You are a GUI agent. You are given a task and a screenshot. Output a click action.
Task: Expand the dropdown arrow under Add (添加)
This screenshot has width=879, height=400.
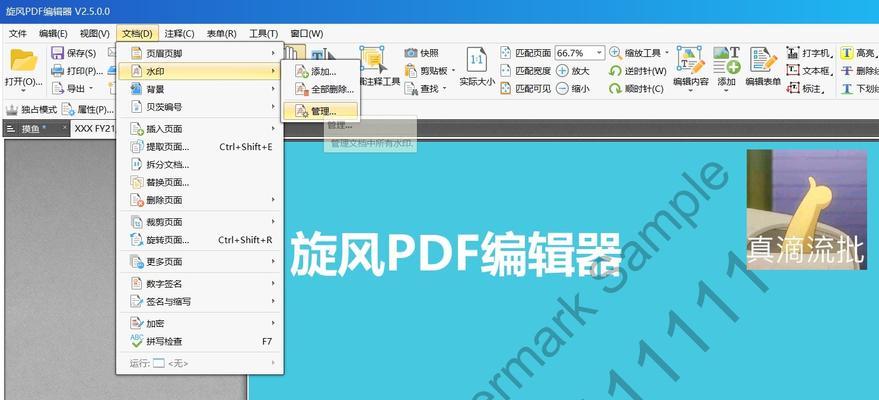pos(727,90)
